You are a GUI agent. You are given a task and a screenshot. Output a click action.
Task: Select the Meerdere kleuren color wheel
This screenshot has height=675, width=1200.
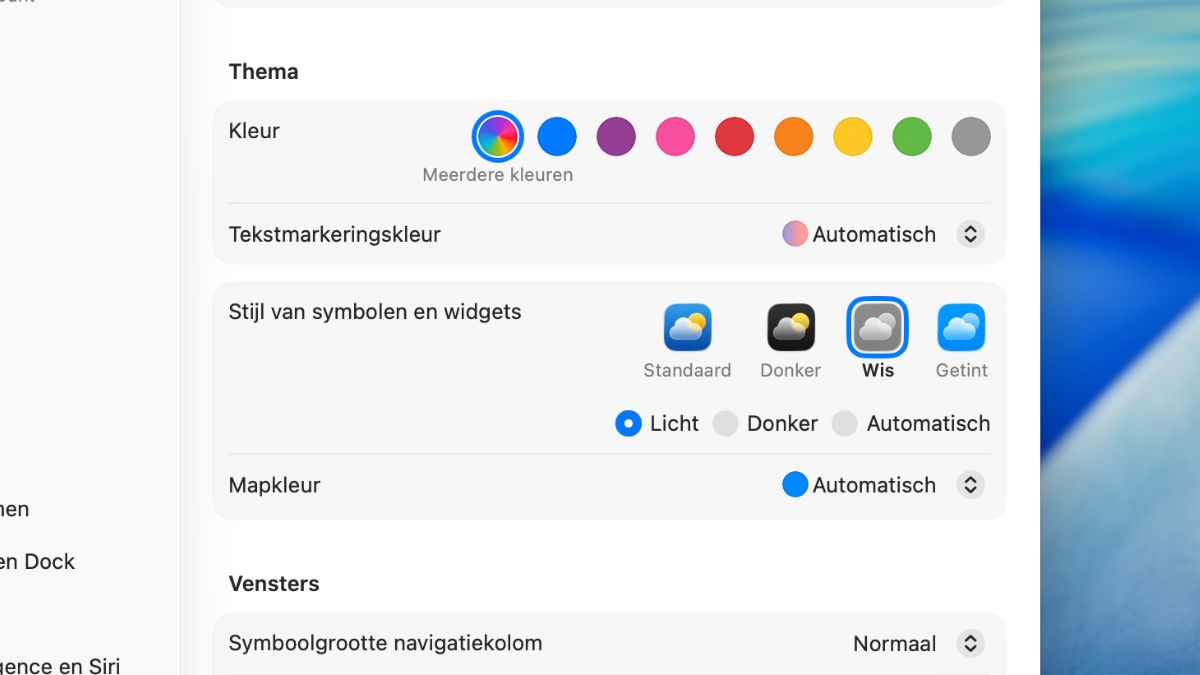[x=497, y=137]
